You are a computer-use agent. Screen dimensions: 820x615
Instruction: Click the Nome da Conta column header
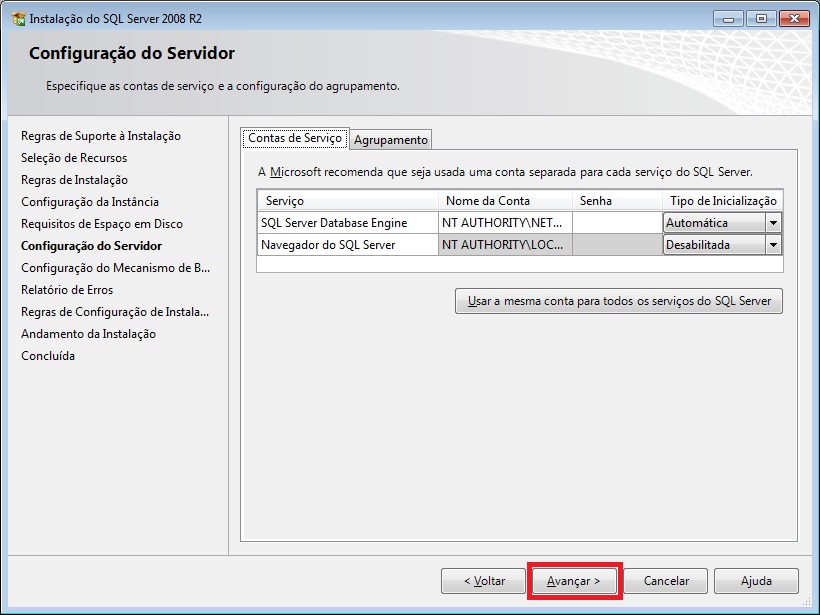point(505,201)
